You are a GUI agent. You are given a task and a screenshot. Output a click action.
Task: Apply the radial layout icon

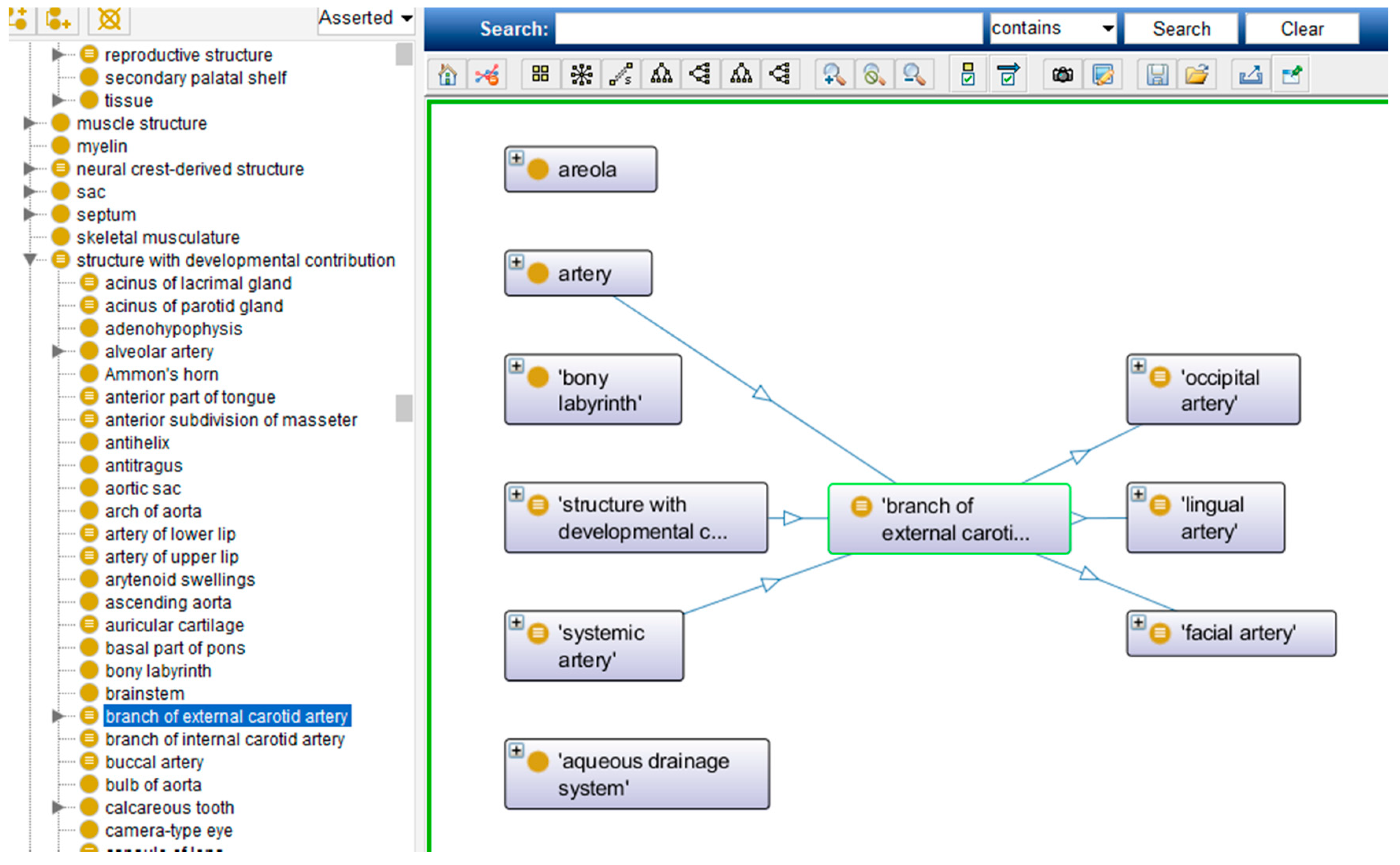point(581,75)
